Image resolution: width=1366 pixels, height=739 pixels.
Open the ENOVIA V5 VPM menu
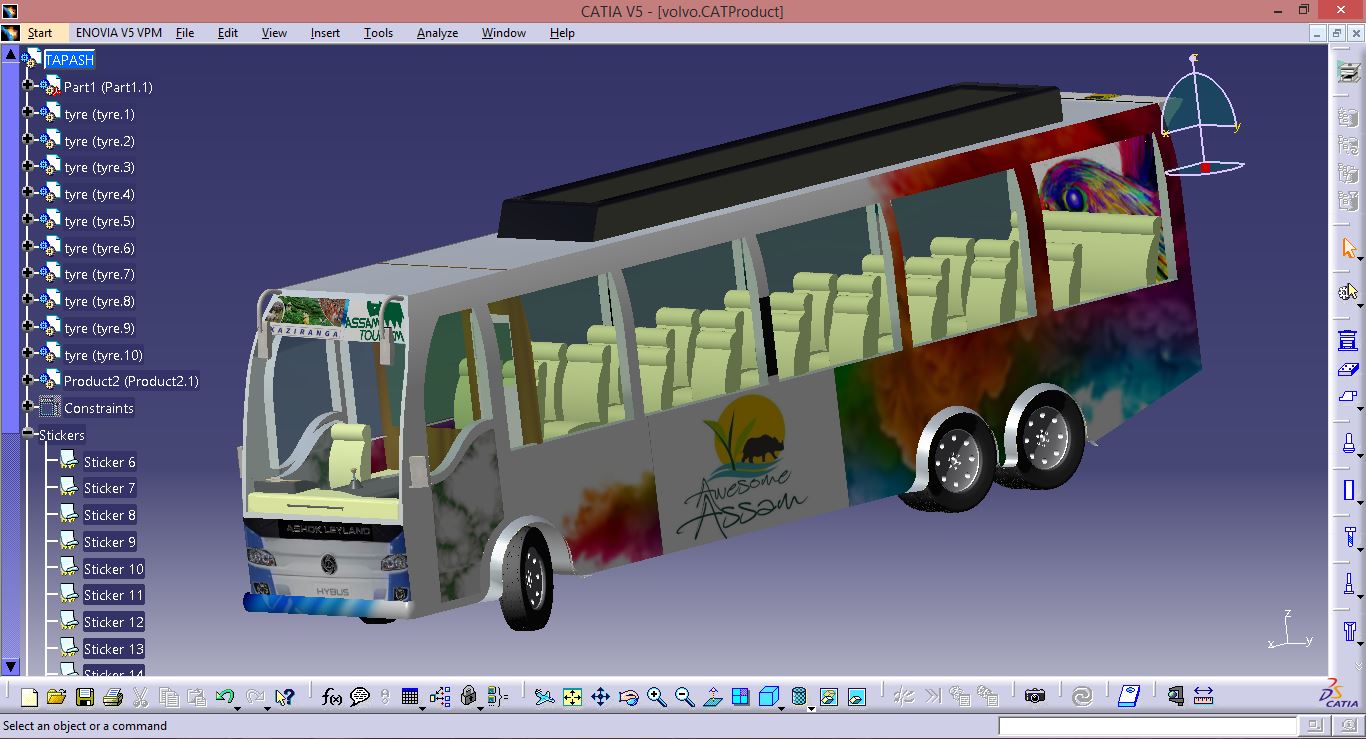[119, 33]
